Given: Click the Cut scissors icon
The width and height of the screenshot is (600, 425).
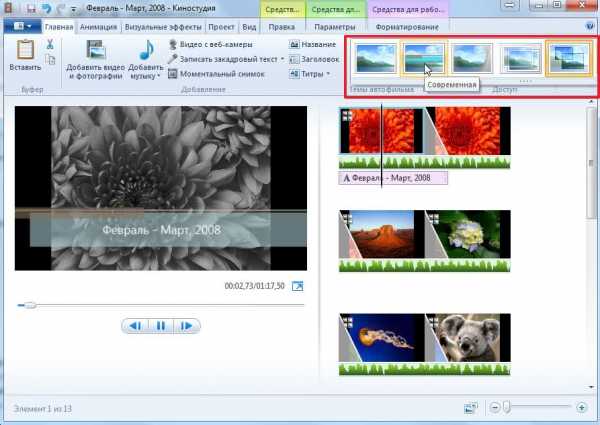Looking at the screenshot, I should pos(50,44).
